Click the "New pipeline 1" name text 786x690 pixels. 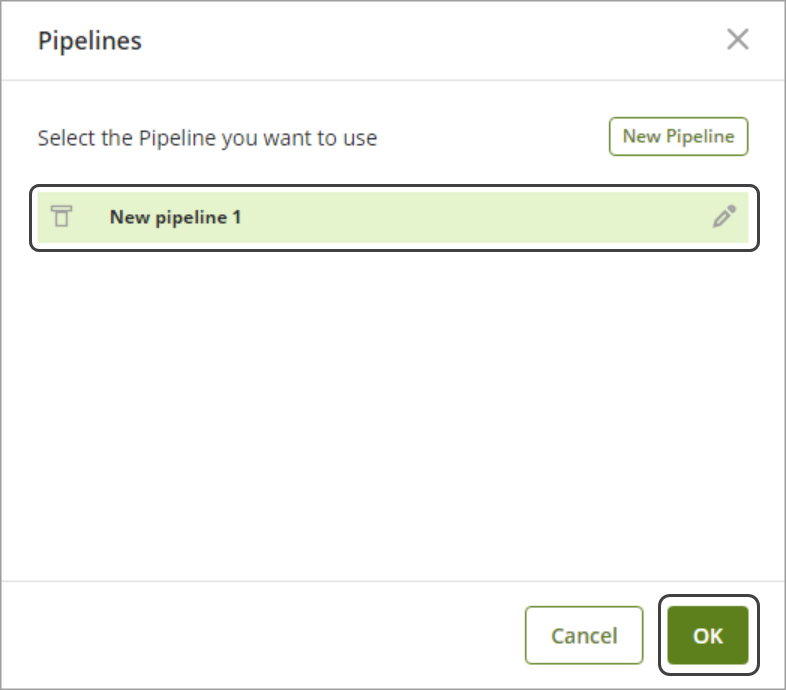(175, 217)
